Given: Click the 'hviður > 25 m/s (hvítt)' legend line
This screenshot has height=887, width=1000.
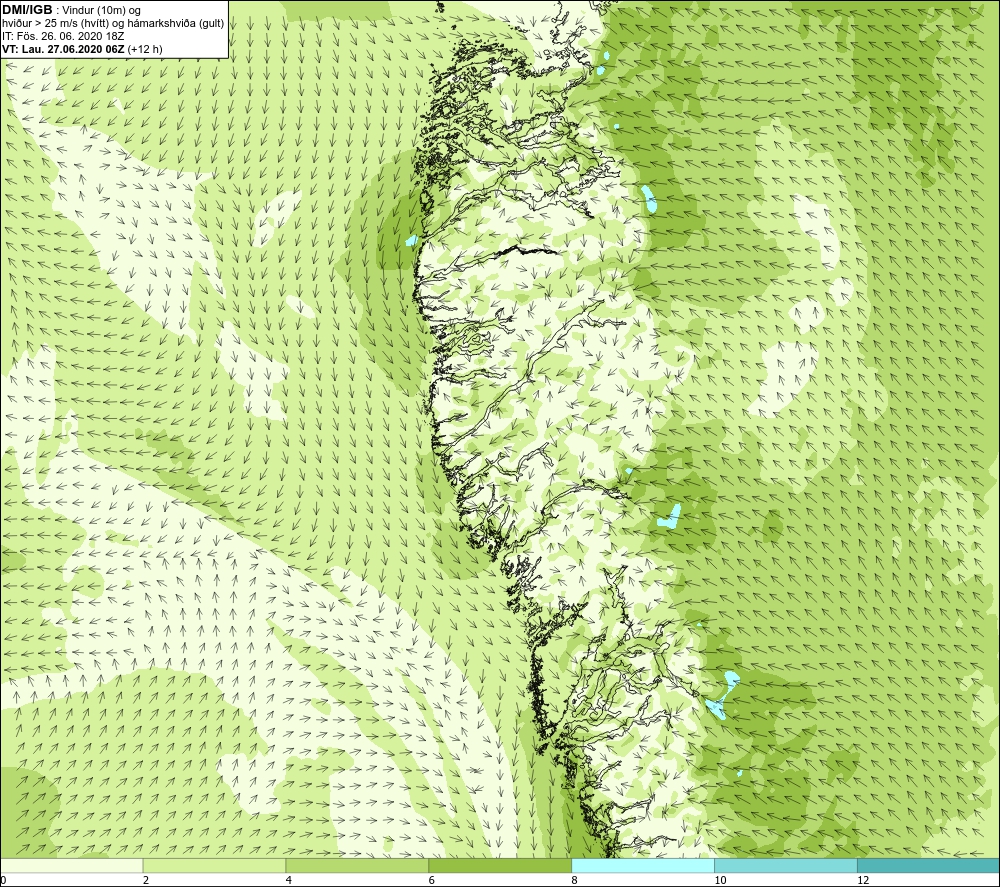Looking at the screenshot, I should 114,23.
